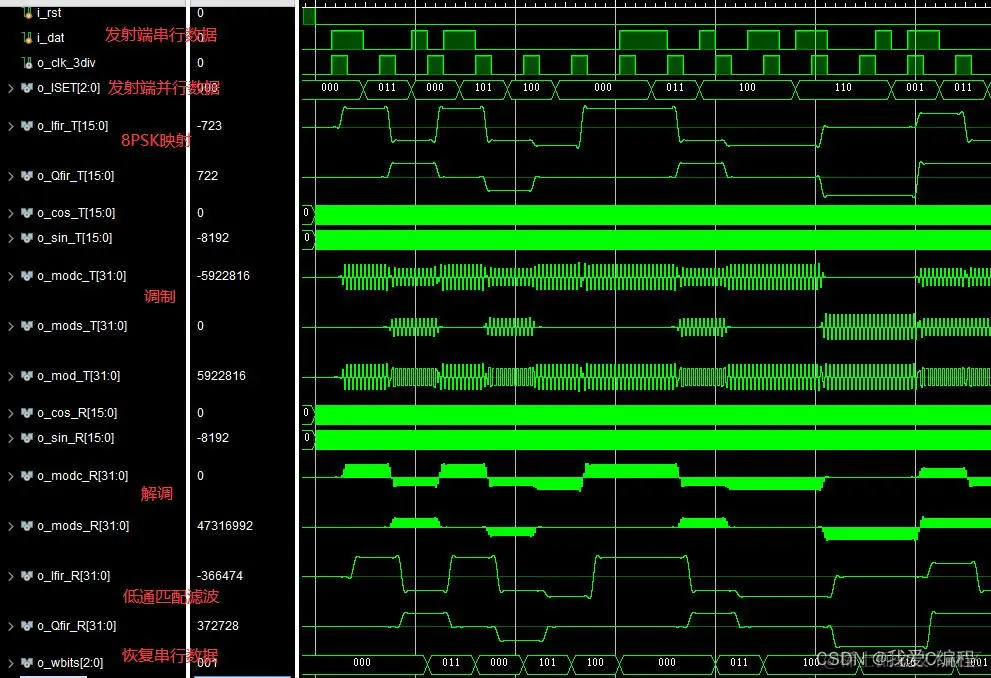Image resolution: width=991 pixels, height=678 pixels.
Task: Click the 101 segment in o_wbits waveform
Action: [547, 663]
